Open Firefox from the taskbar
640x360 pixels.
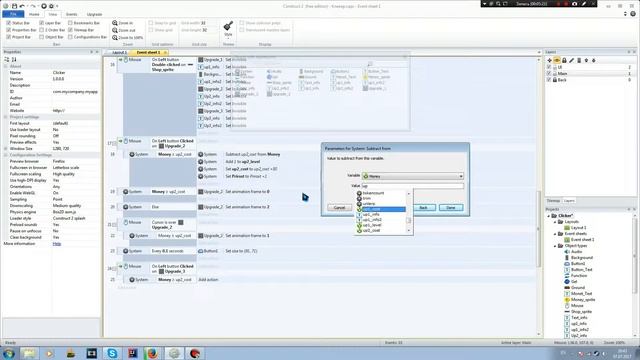tap(153, 353)
